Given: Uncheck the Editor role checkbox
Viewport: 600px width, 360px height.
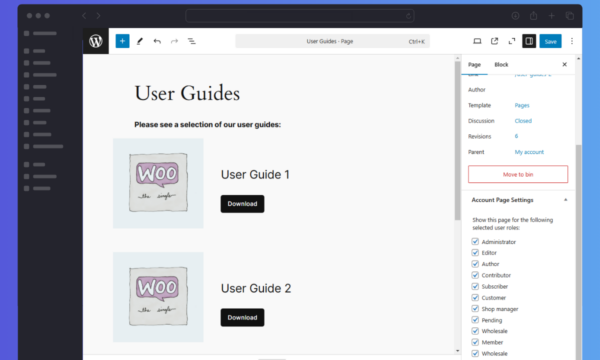Looking at the screenshot, I should [475, 252].
